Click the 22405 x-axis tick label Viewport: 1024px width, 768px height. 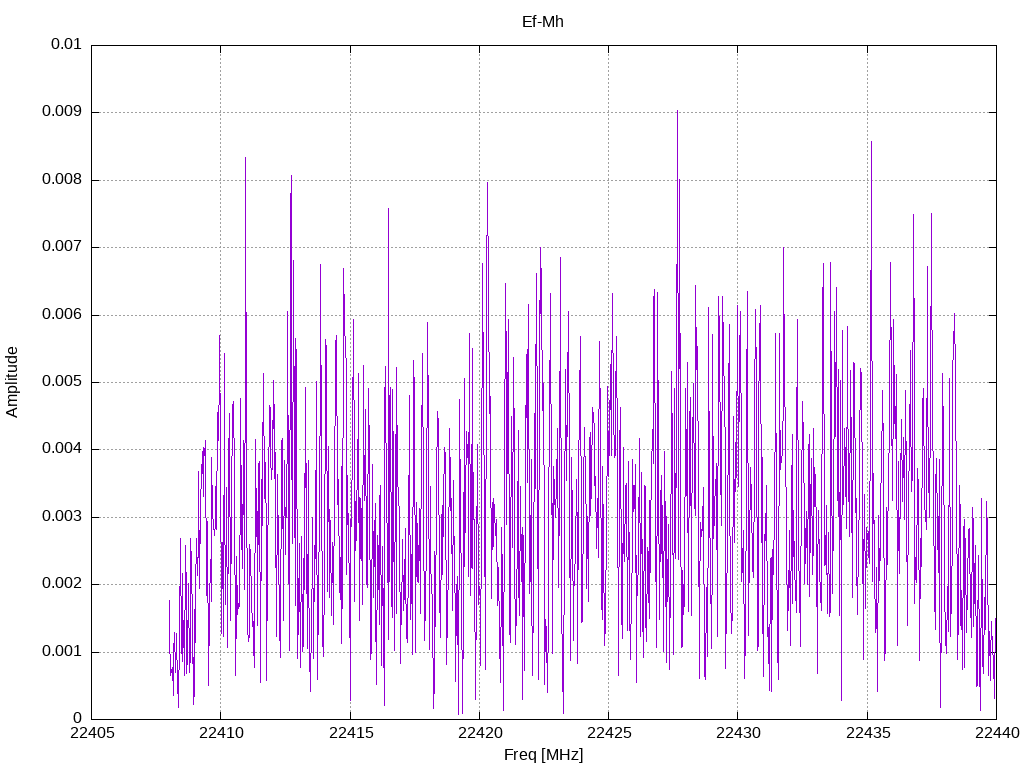92,733
